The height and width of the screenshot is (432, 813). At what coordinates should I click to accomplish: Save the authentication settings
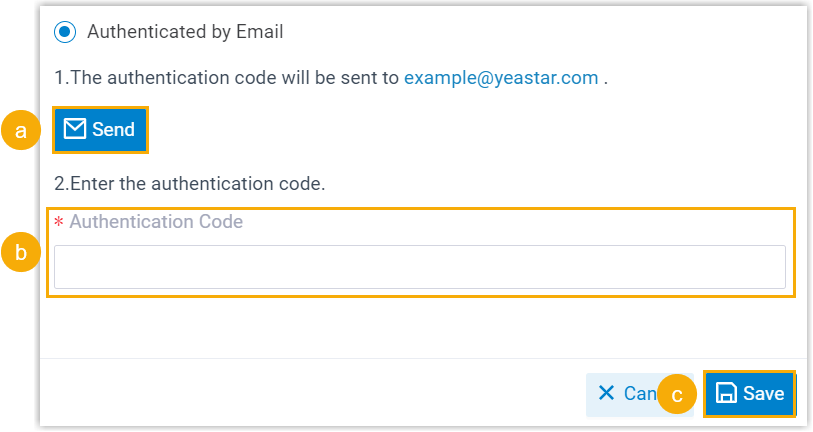pyautogui.click(x=750, y=394)
